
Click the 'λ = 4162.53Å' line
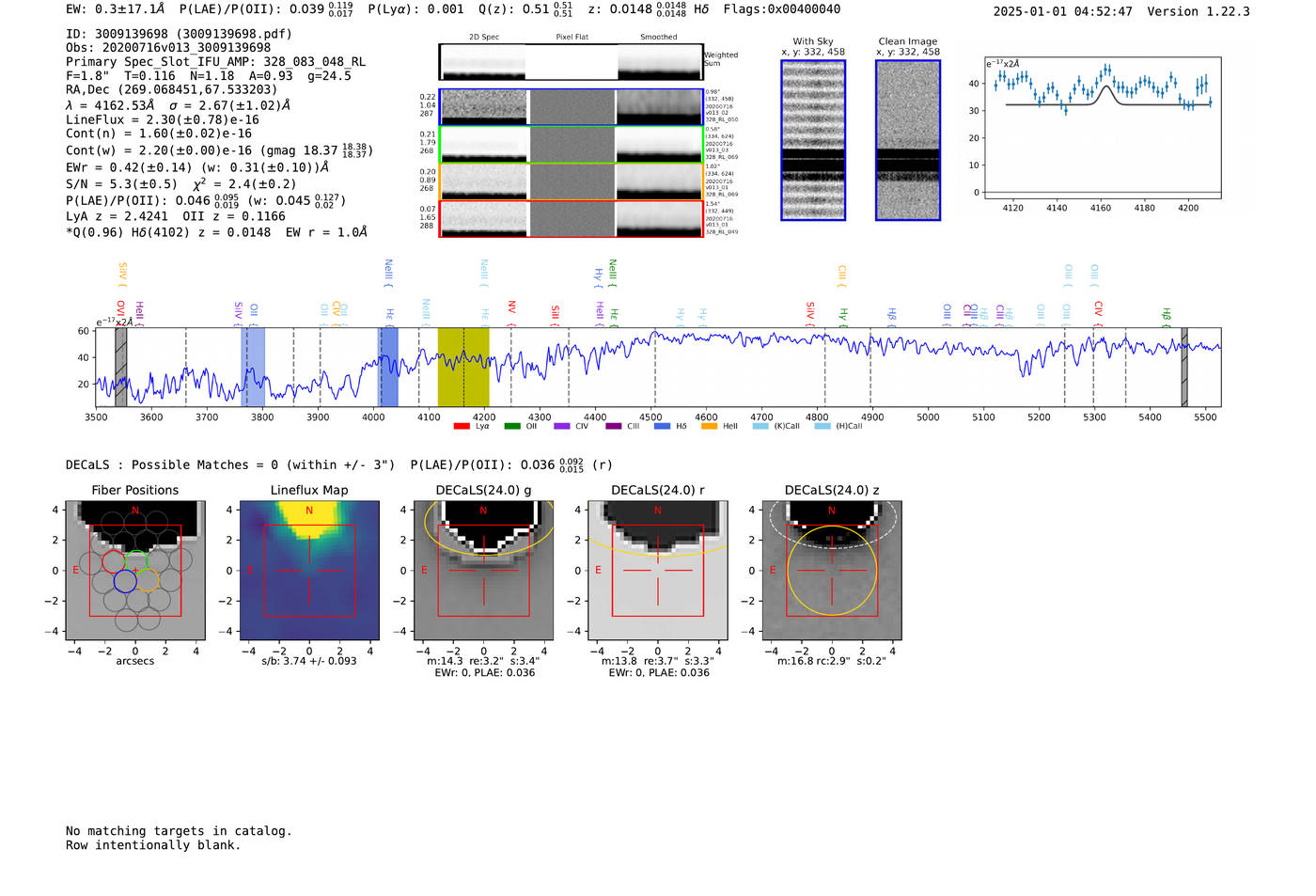pyautogui.click(x=179, y=105)
